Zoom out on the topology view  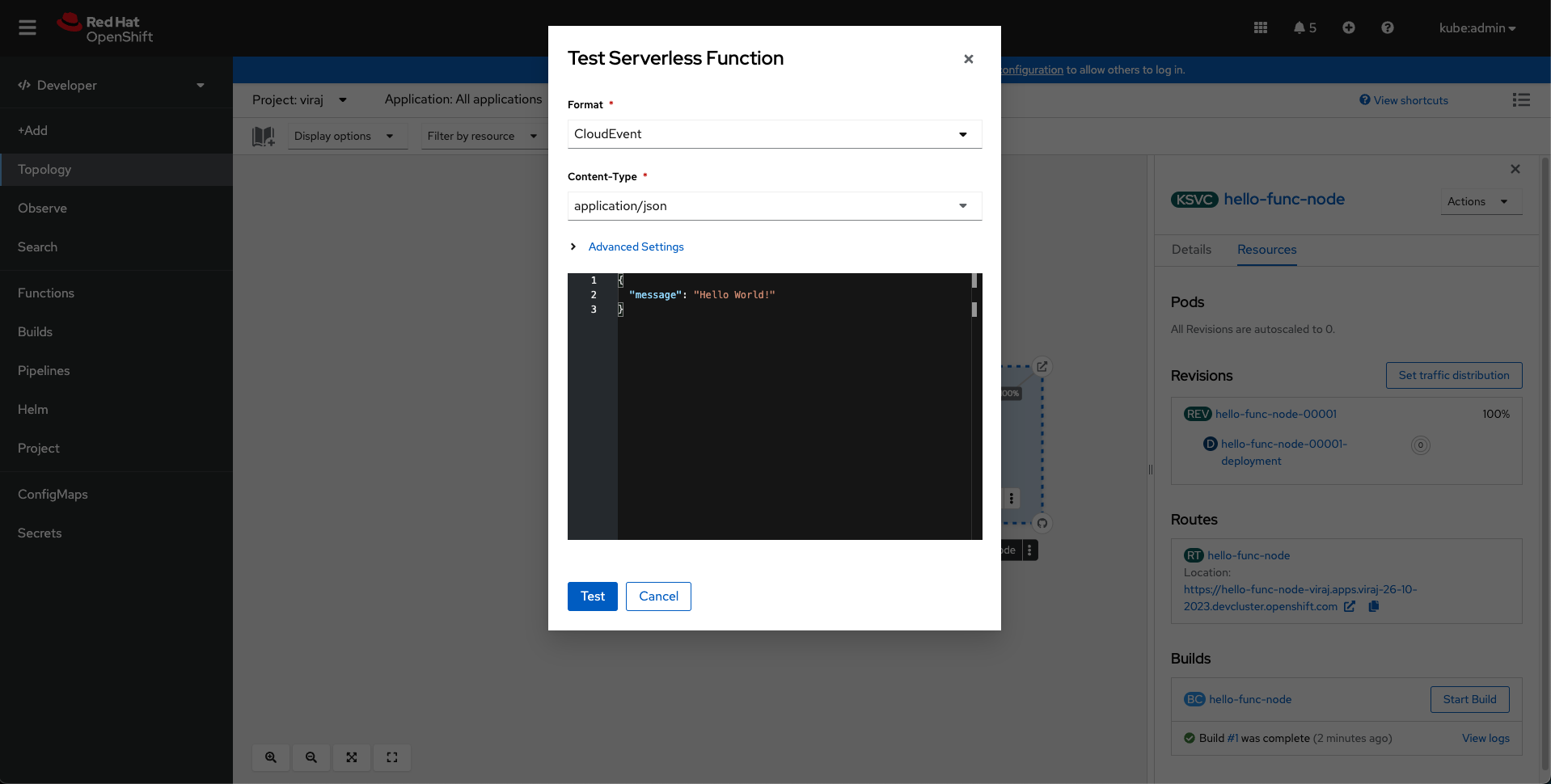pos(311,757)
